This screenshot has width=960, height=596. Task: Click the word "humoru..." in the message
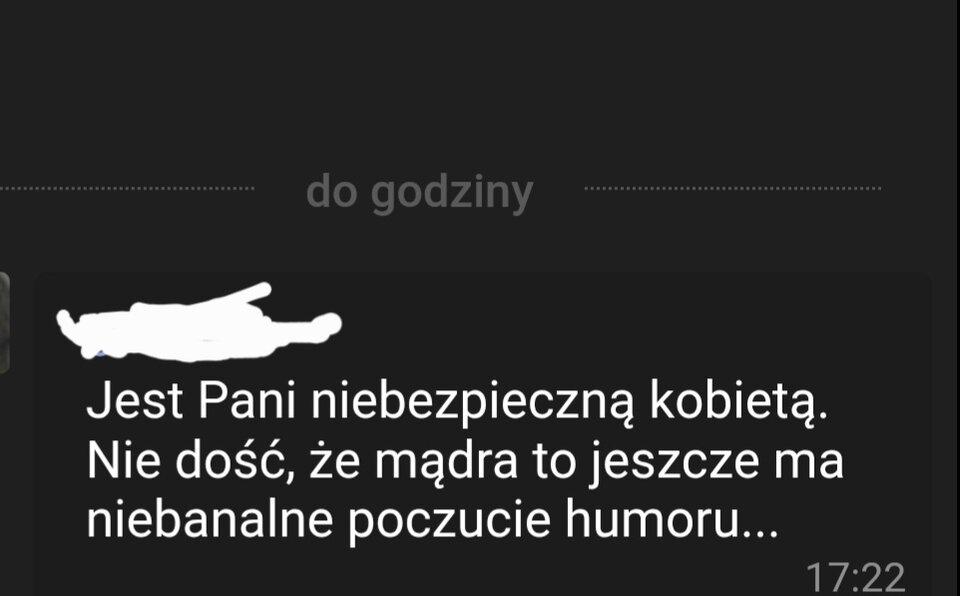point(672,519)
